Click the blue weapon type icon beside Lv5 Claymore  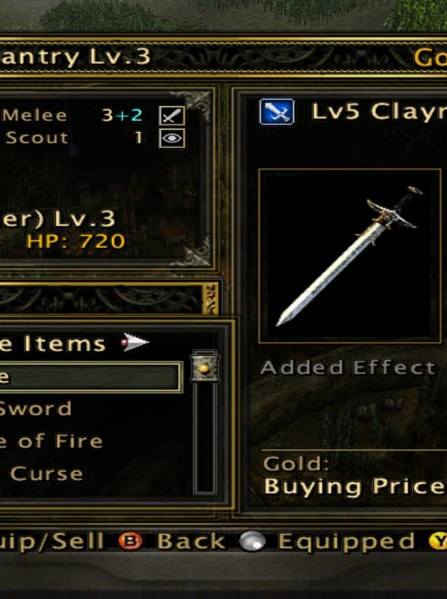pyautogui.click(x=277, y=112)
